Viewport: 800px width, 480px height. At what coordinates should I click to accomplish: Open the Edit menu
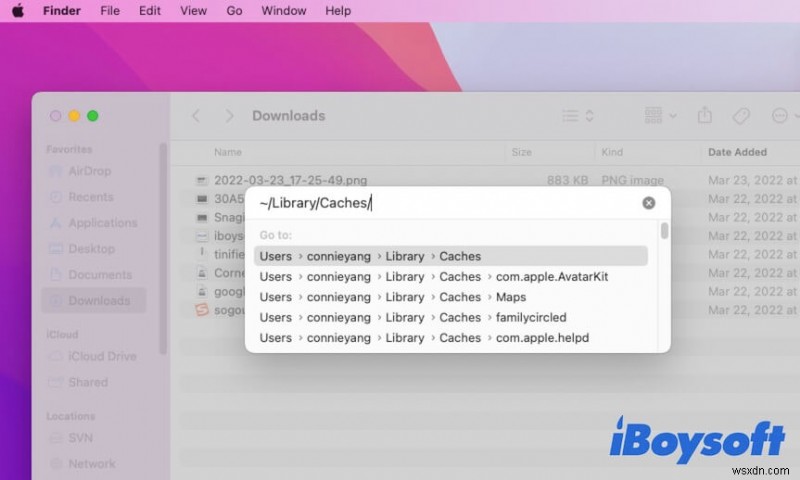pyautogui.click(x=149, y=11)
